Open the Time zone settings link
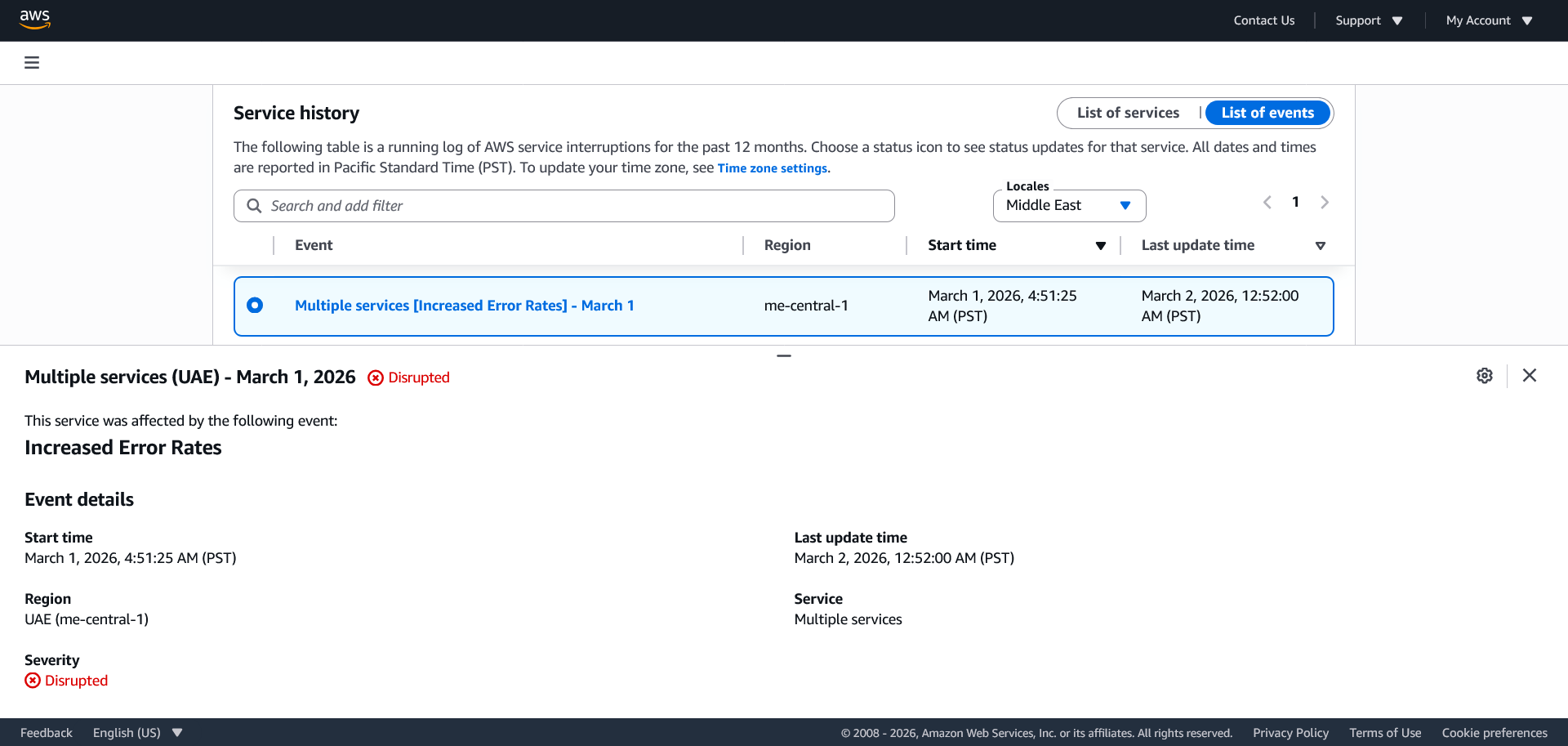The width and height of the screenshot is (1568, 746). tap(773, 168)
